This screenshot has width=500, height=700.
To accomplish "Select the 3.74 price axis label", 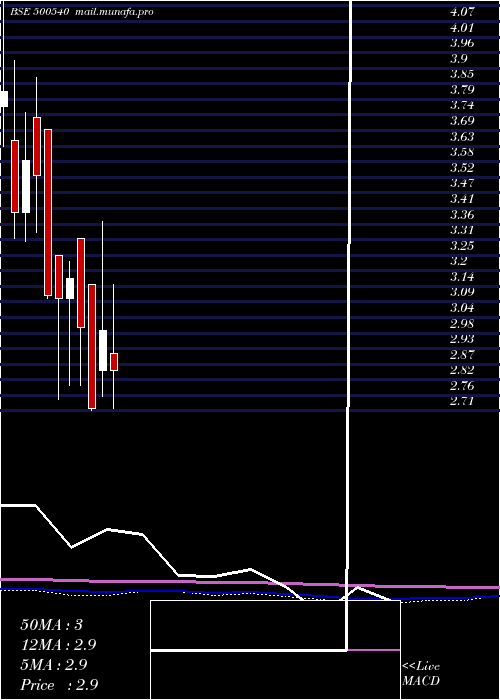I will tap(462, 105).
